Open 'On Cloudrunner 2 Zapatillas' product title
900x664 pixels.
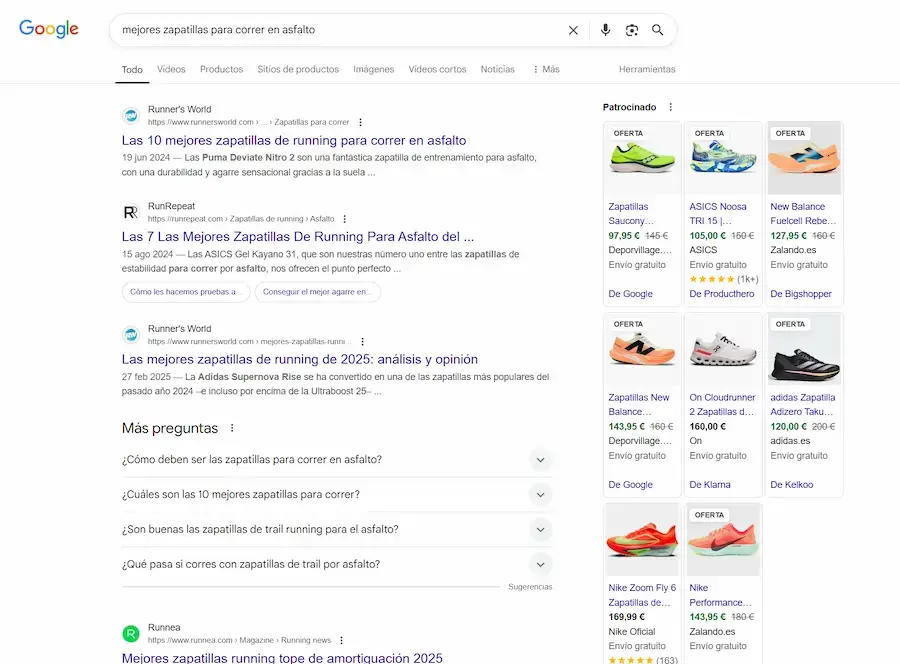[722, 405]
